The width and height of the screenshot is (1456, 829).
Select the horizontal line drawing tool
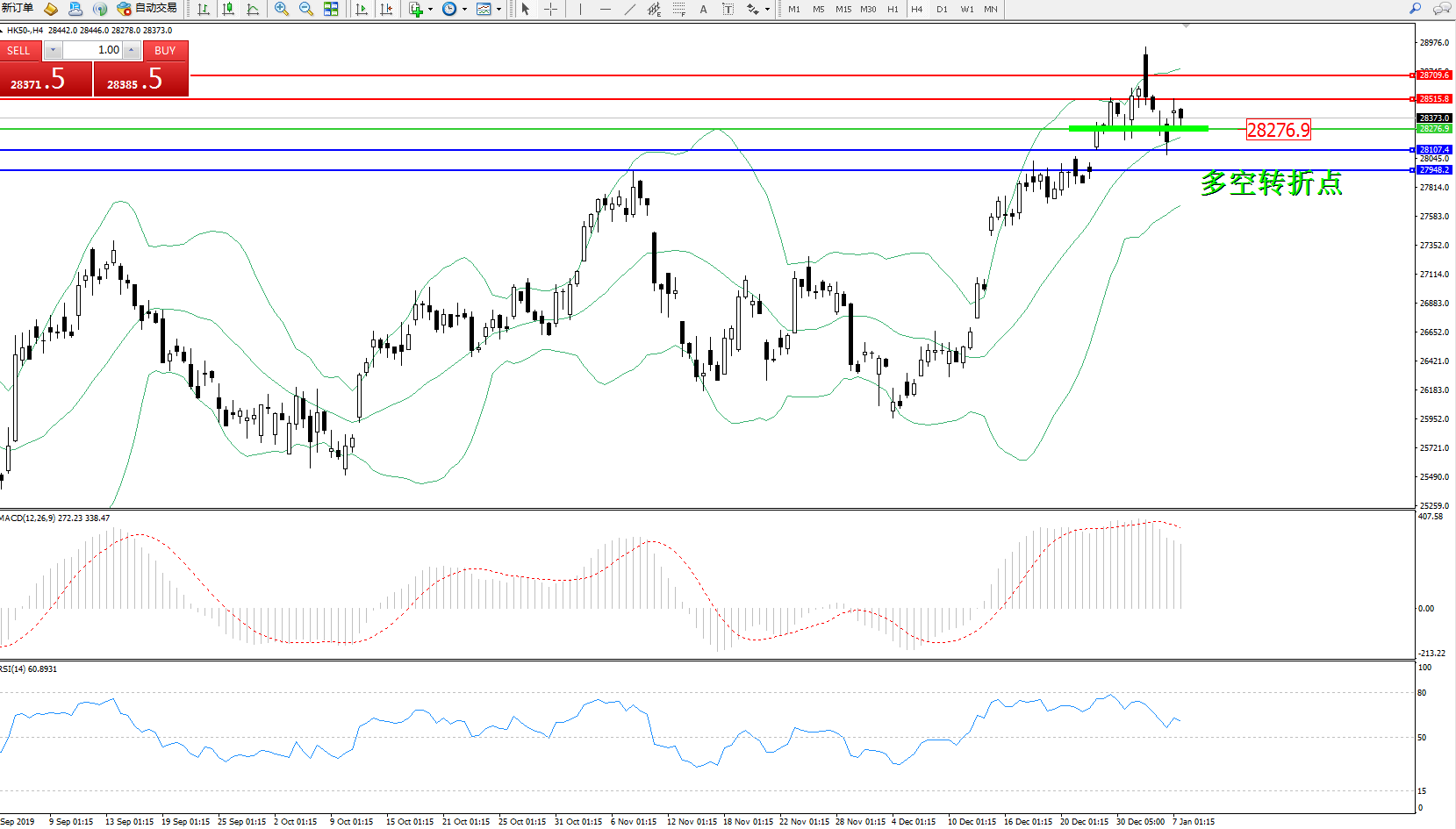tap(605, 9)
